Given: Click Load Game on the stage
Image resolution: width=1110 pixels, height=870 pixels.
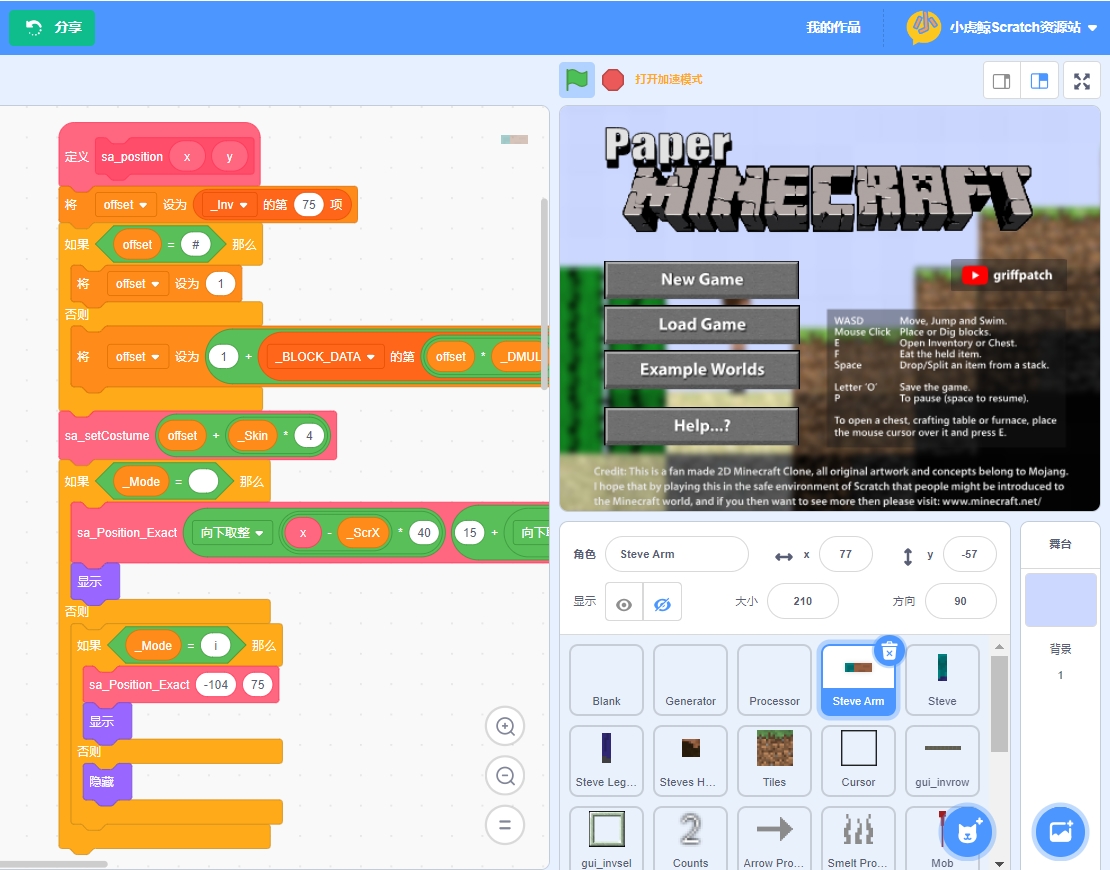Looking at the screenshot, I should pyautogui.click(x=702, y=324).
